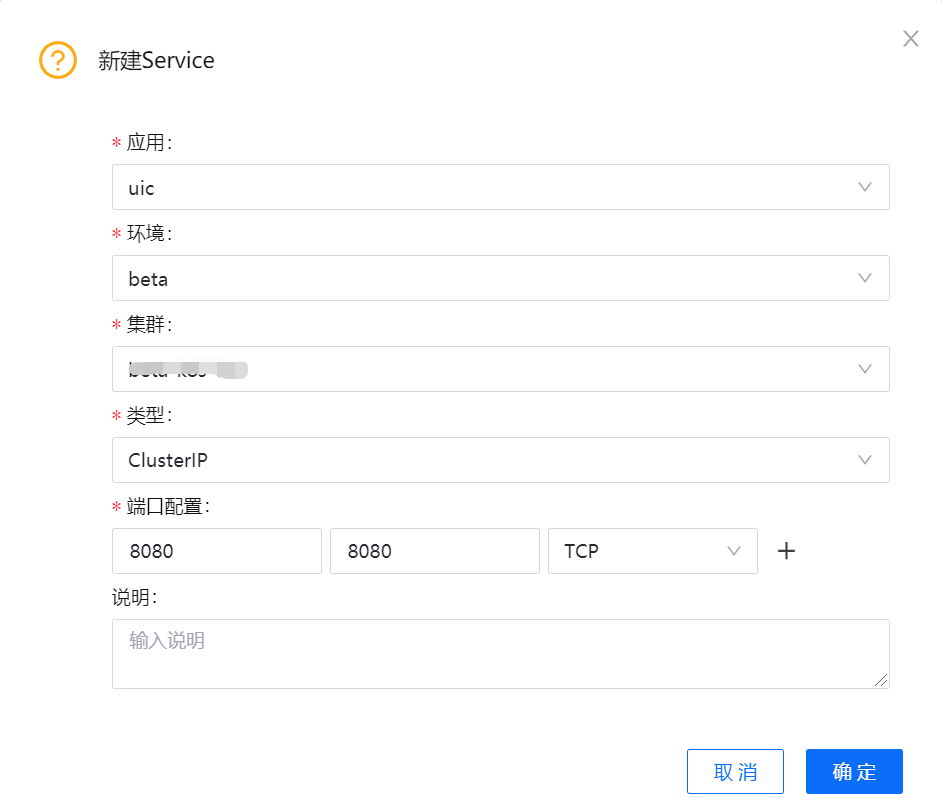Screen dimensions: 942x812
Task: Open the protocol dropdown showing TCP
Action: click(x=650, y=551)
